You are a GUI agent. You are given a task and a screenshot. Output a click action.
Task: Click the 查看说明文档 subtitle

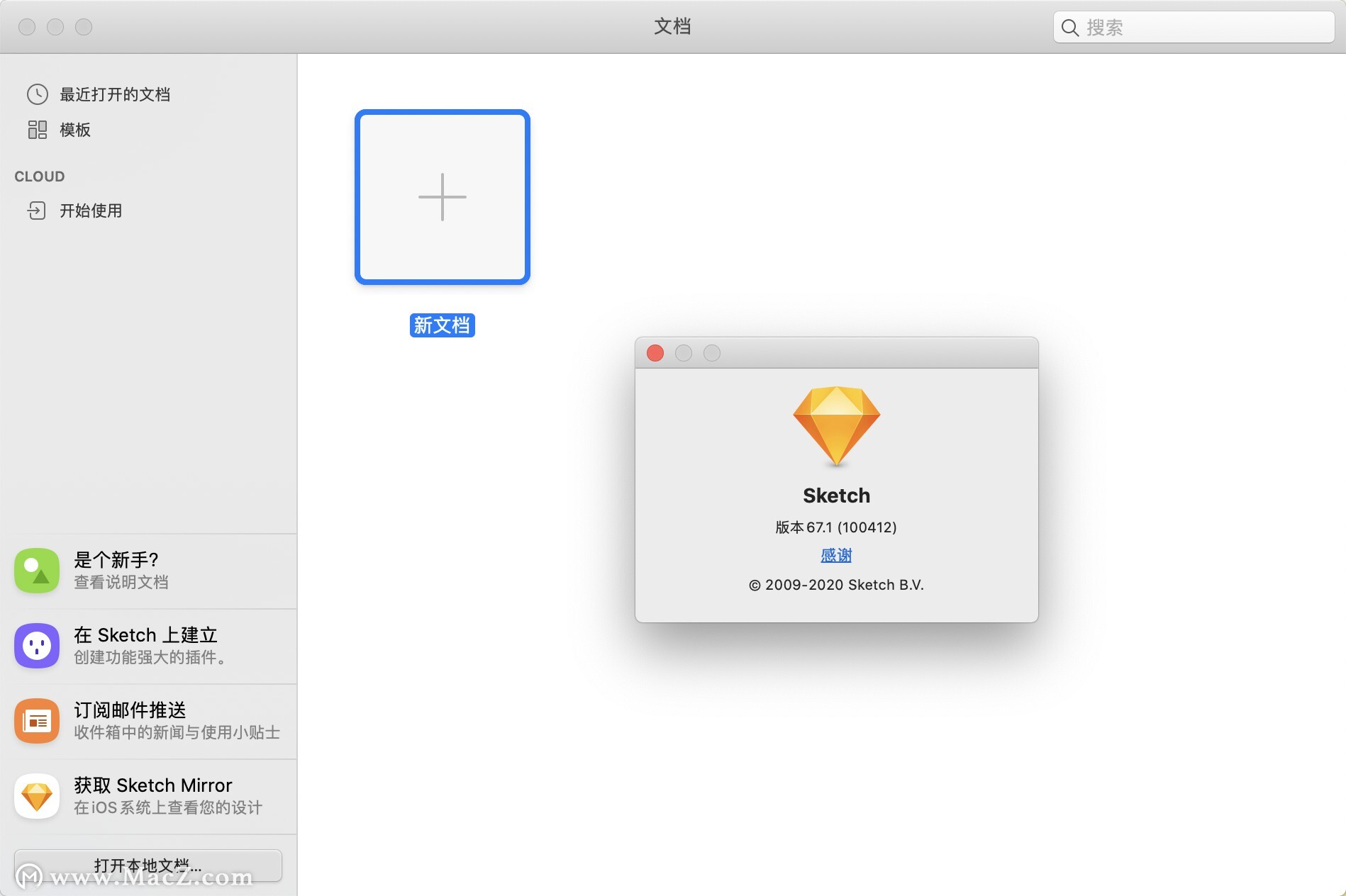pos(121,582)
